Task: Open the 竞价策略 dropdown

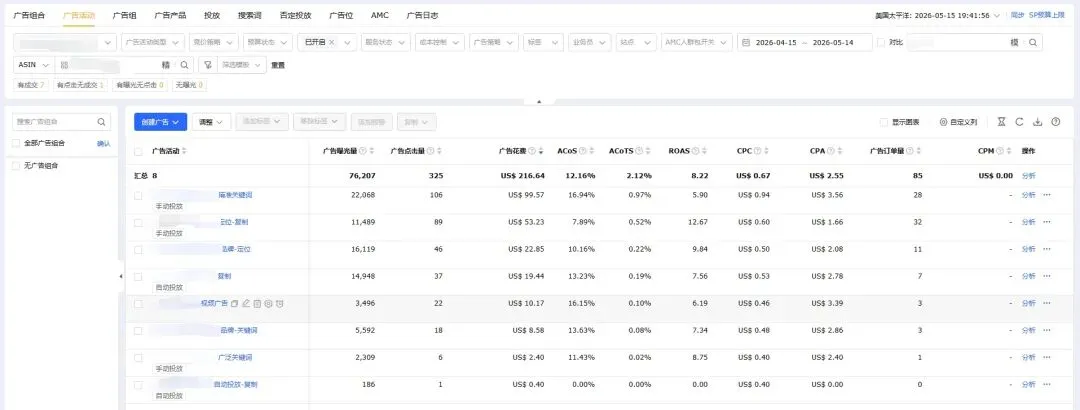Action: tap(214, 42)
